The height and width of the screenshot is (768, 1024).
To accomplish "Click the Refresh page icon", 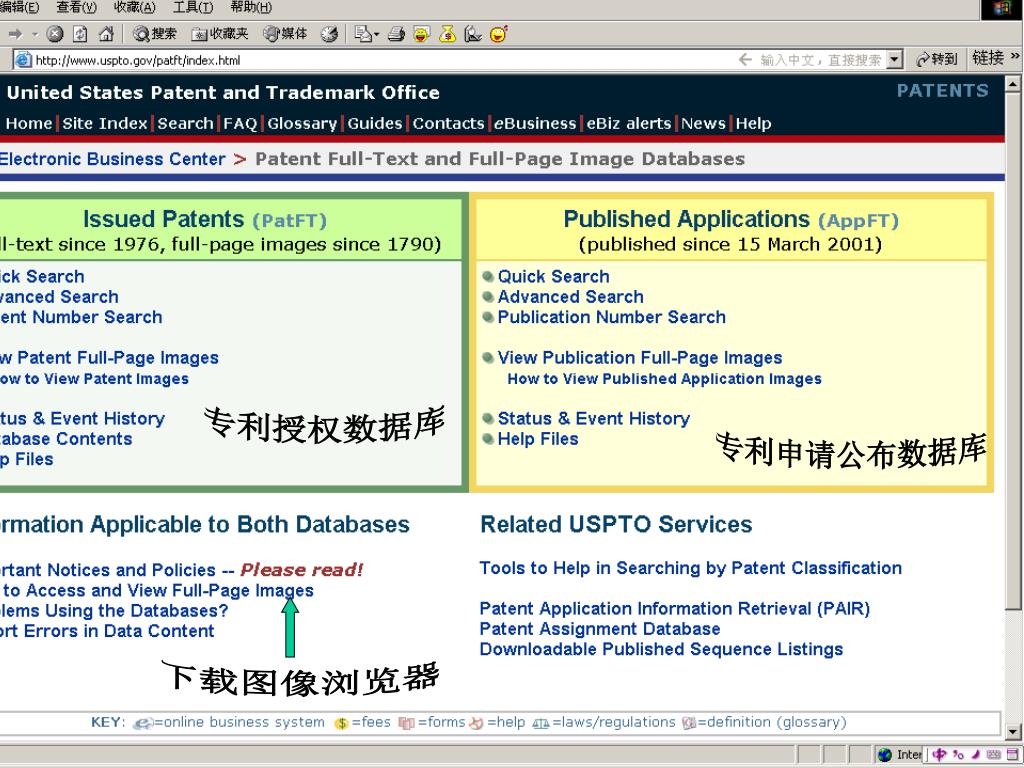I will pyautogui.click(x=80, y=34).
